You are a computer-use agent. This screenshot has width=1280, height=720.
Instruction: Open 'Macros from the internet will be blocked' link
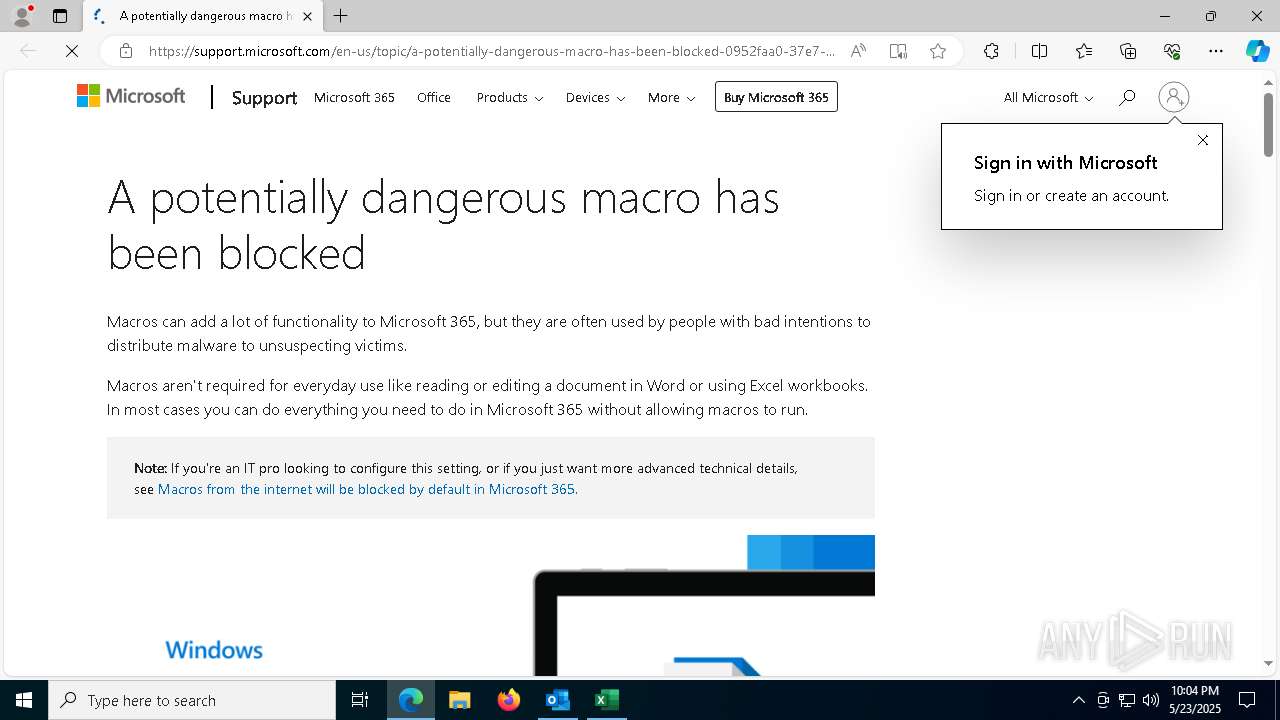[366, 489]
